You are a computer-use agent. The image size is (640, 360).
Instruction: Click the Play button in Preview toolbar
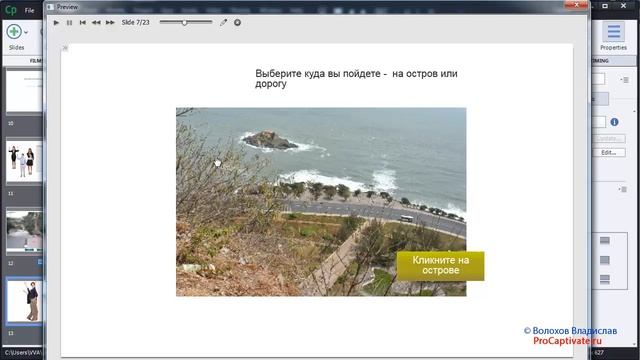pos(56,23)
